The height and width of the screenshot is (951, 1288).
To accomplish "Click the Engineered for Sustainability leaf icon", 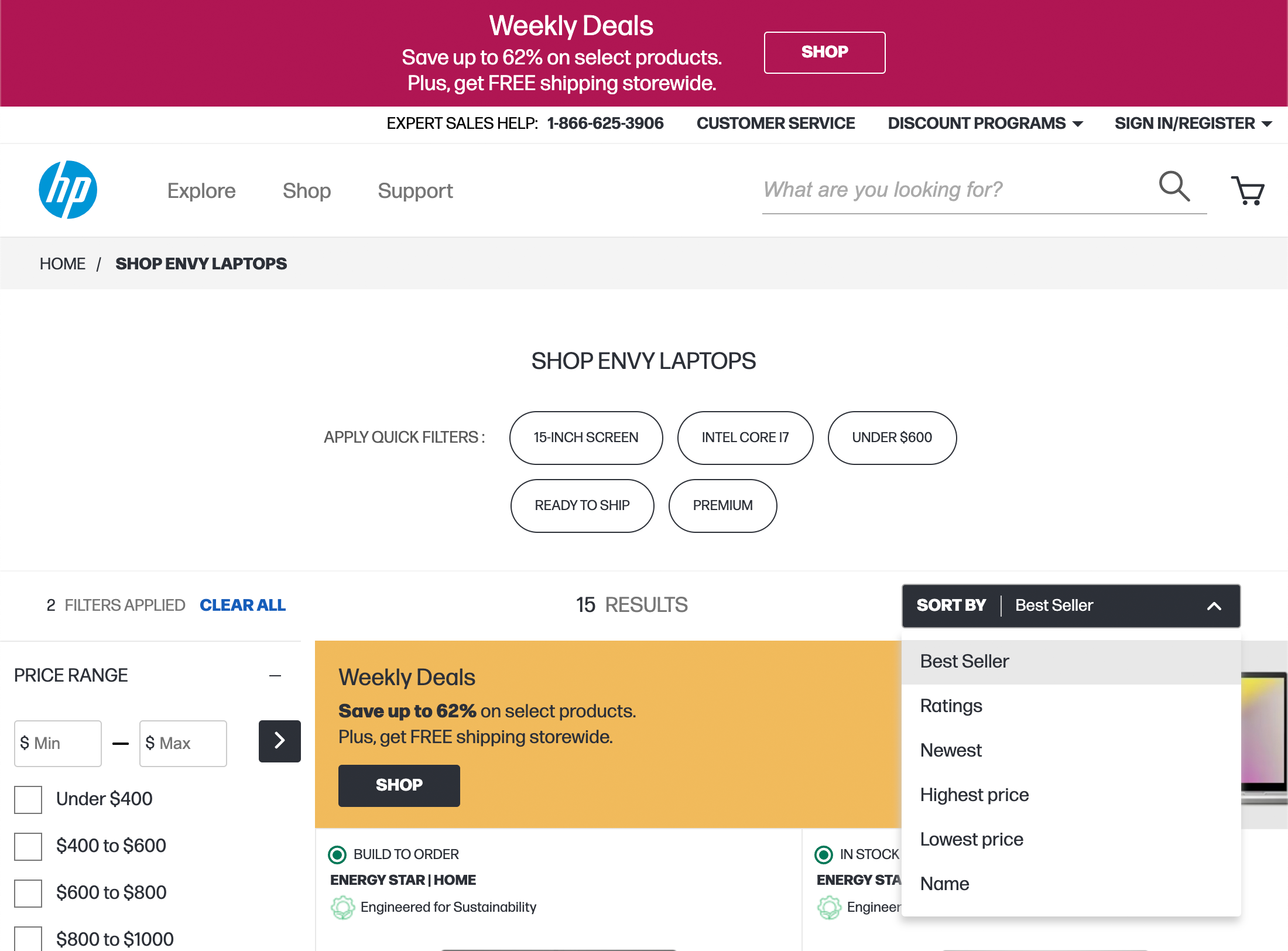I will point(343,907).
